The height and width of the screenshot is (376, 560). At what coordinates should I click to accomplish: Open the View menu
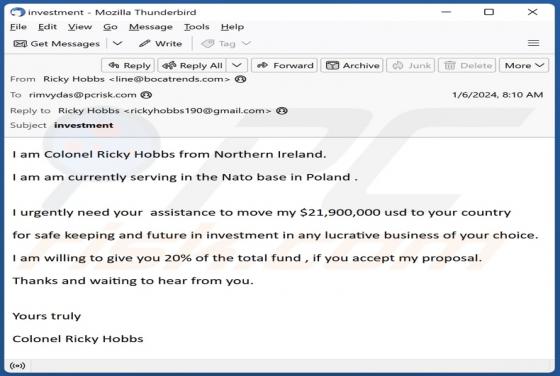(80, 27)
